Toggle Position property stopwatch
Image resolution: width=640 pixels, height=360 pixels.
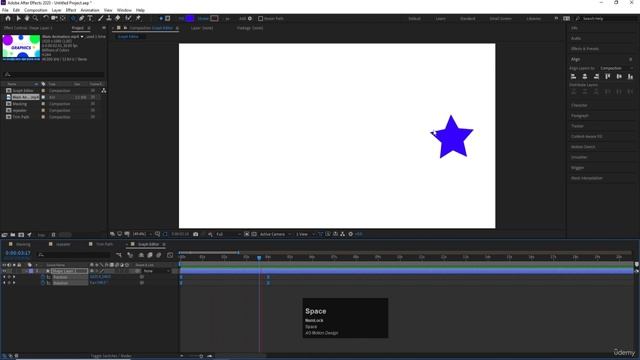tap(43, 277)
